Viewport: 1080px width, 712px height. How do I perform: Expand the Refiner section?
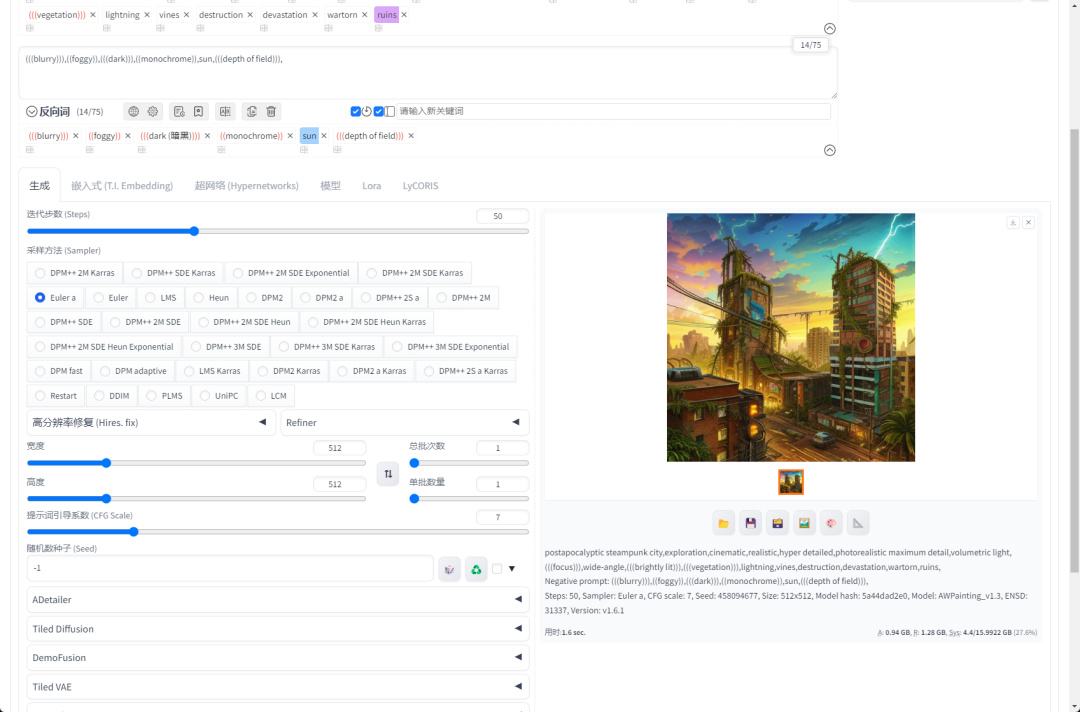(405, 423)
